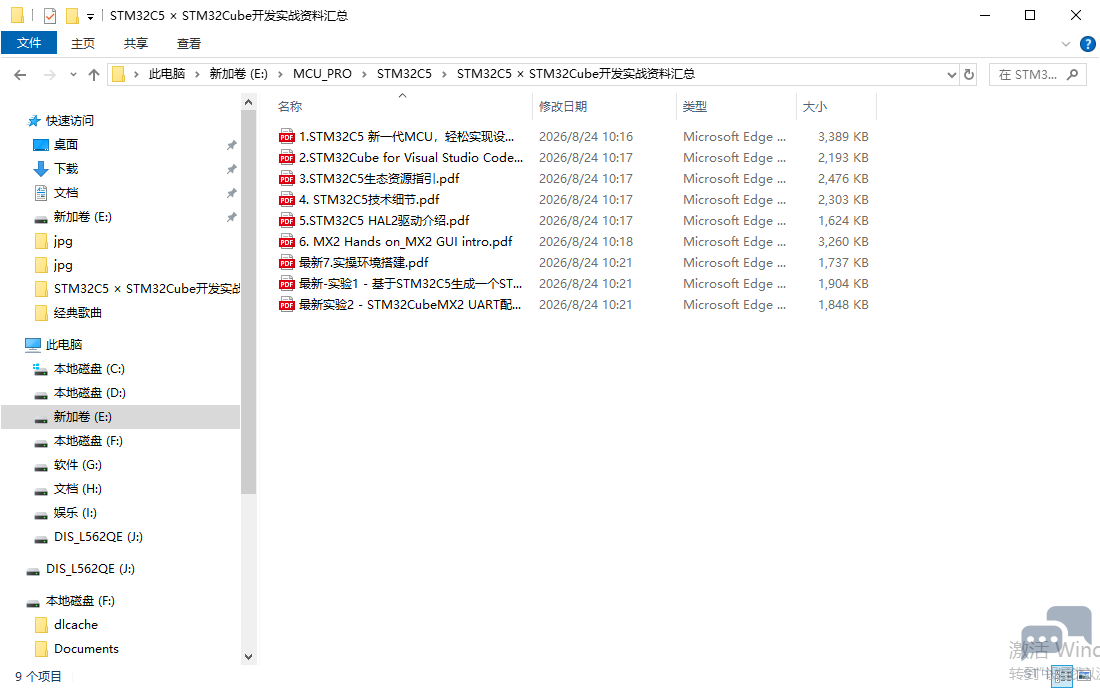1100x689 pixels.
Task: Open customize quick access toolbar dropdown
Action: click(90, 17)
